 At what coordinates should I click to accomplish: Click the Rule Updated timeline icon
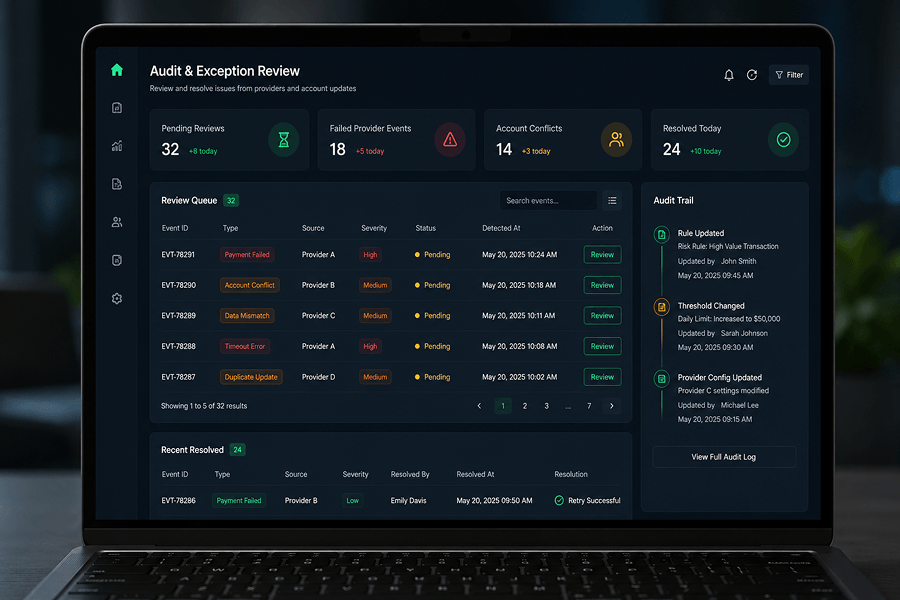click(x=662, y=234)
